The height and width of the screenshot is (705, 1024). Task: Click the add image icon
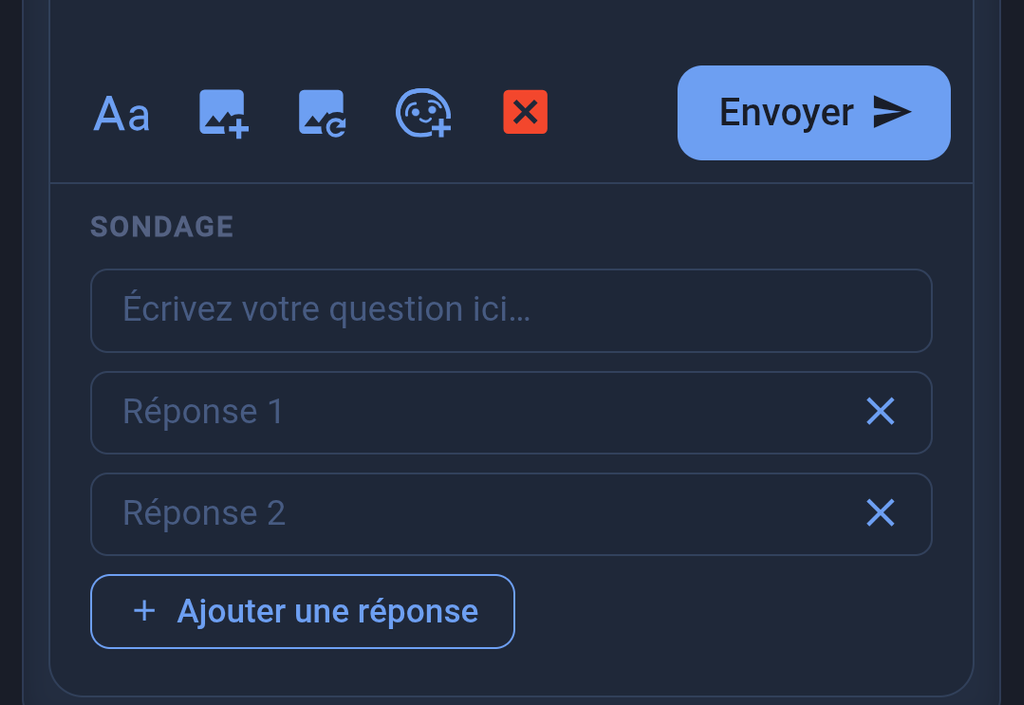point(223,114)
